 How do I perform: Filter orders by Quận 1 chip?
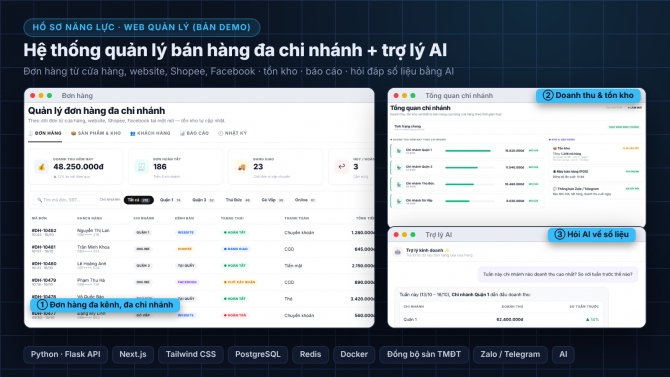pyautogui.click(x=170, y=200)
